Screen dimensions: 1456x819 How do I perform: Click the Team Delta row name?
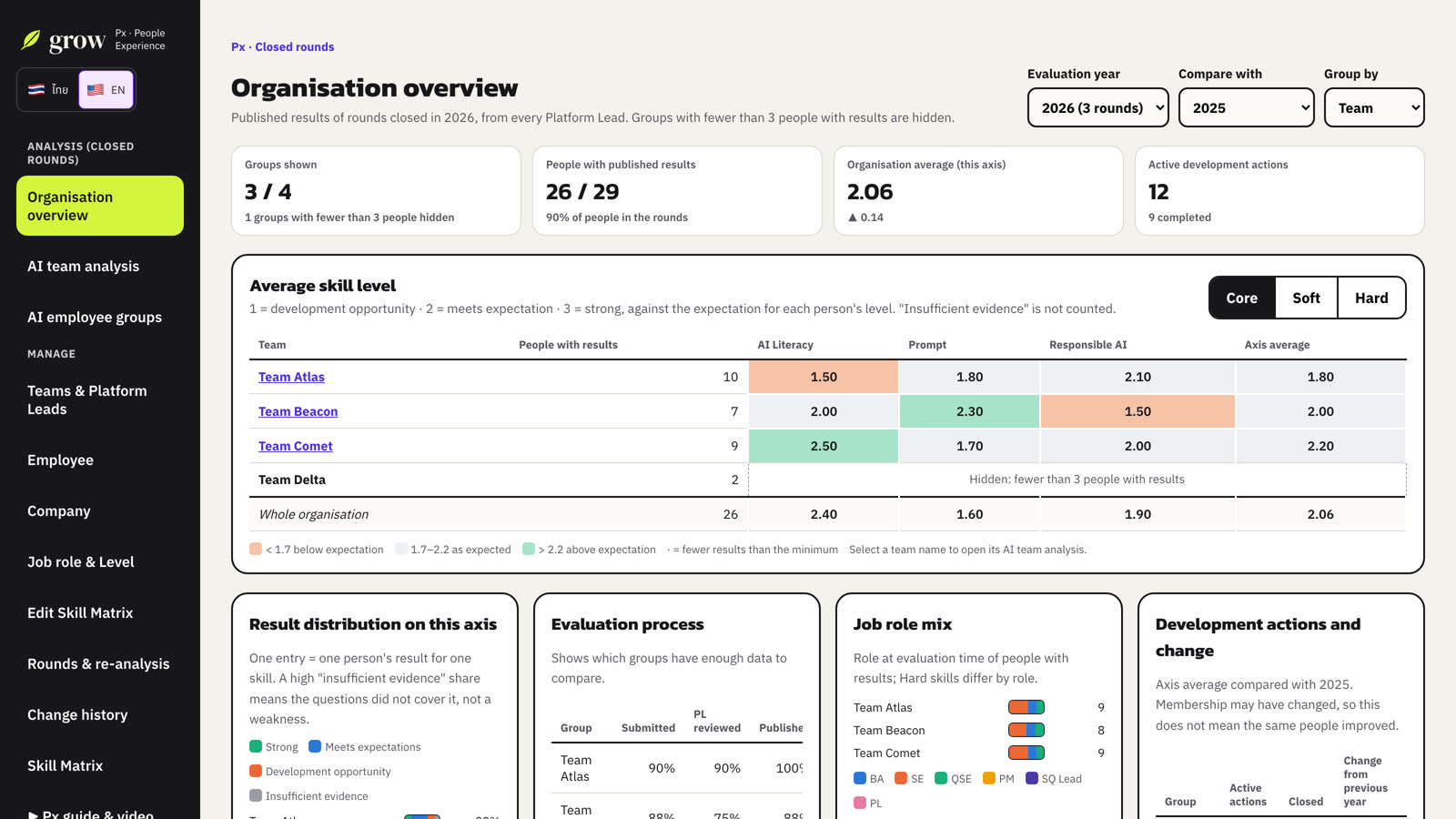(x=292, y=480)
